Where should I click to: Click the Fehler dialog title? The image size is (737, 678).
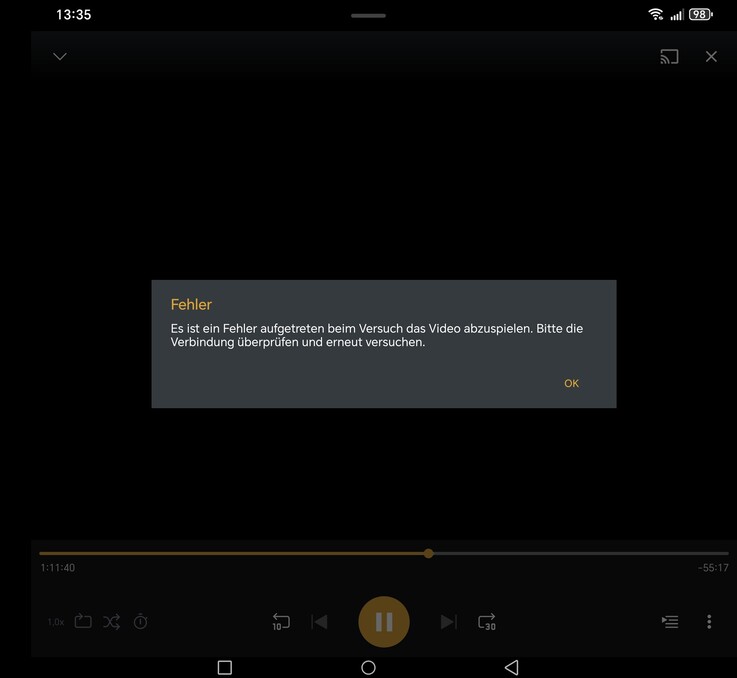click(191, 304)
